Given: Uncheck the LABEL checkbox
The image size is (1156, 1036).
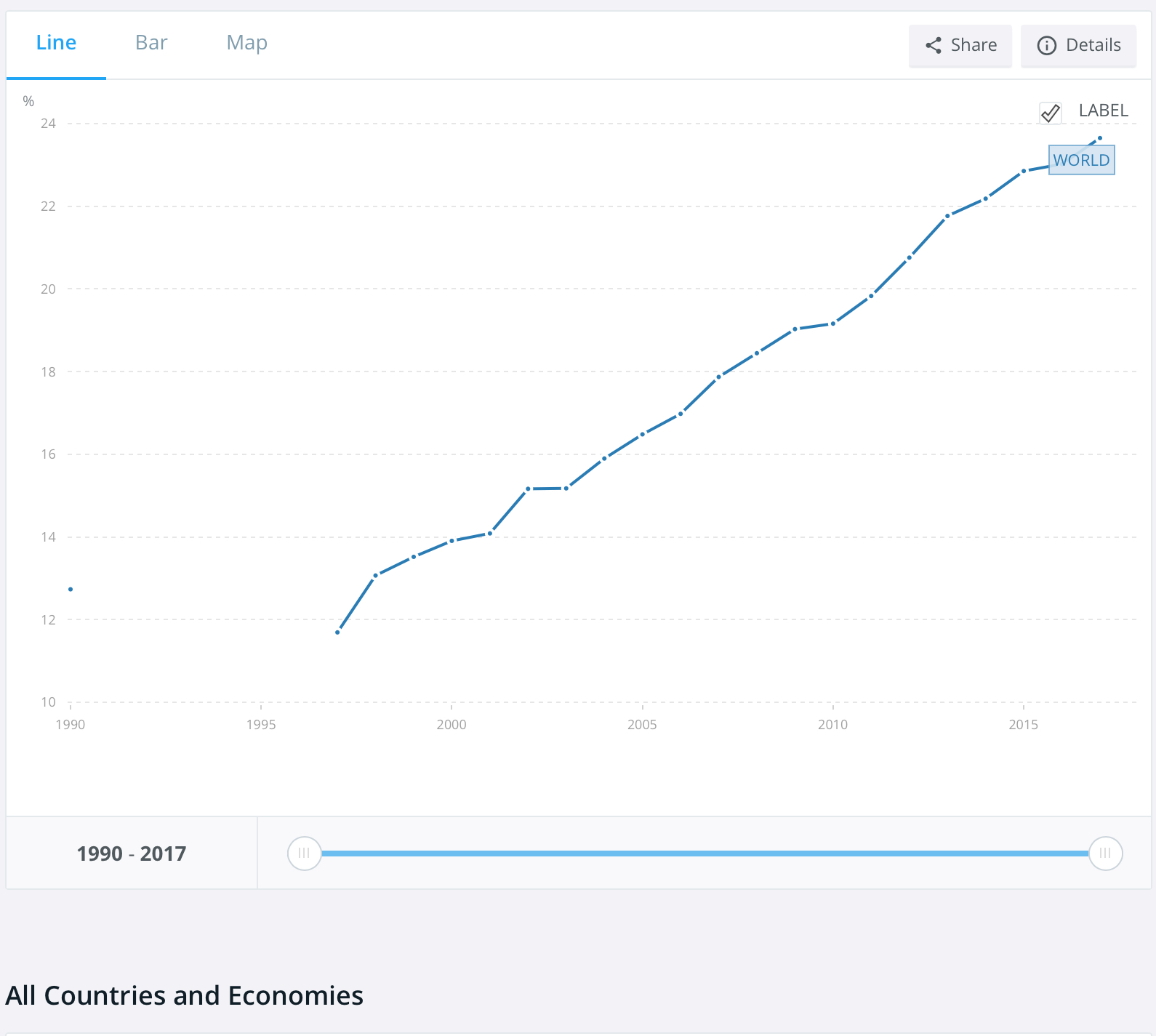Looking at the screenshot, I should click(x=1051, y=113).
